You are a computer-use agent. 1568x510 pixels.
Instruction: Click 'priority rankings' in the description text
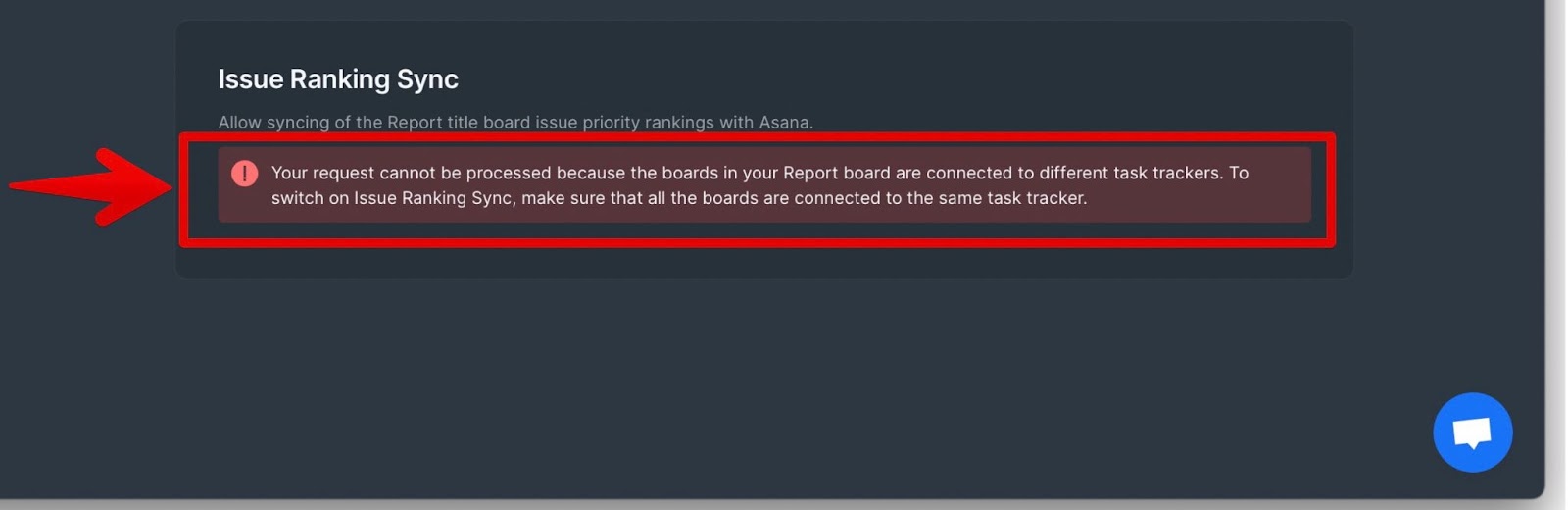(x=649, y=123)
